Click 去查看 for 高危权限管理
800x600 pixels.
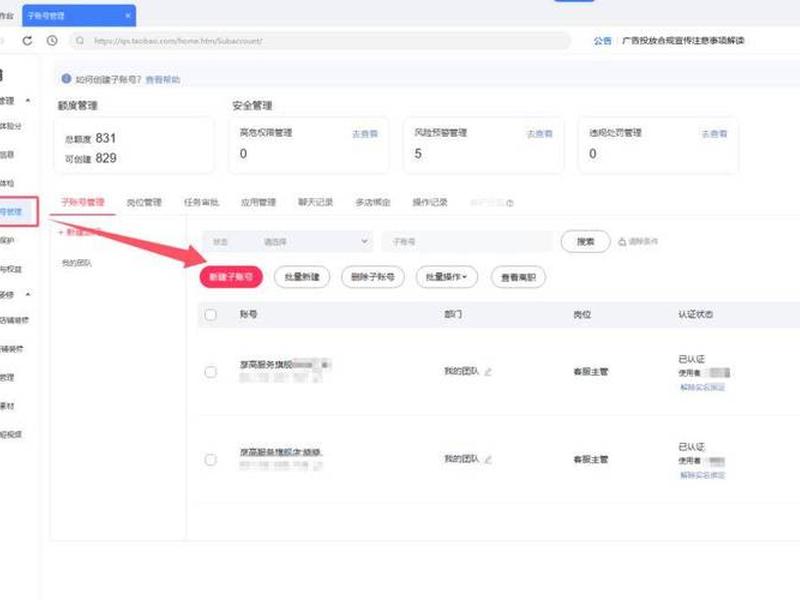pyautogui.click(x=365, y=134)
